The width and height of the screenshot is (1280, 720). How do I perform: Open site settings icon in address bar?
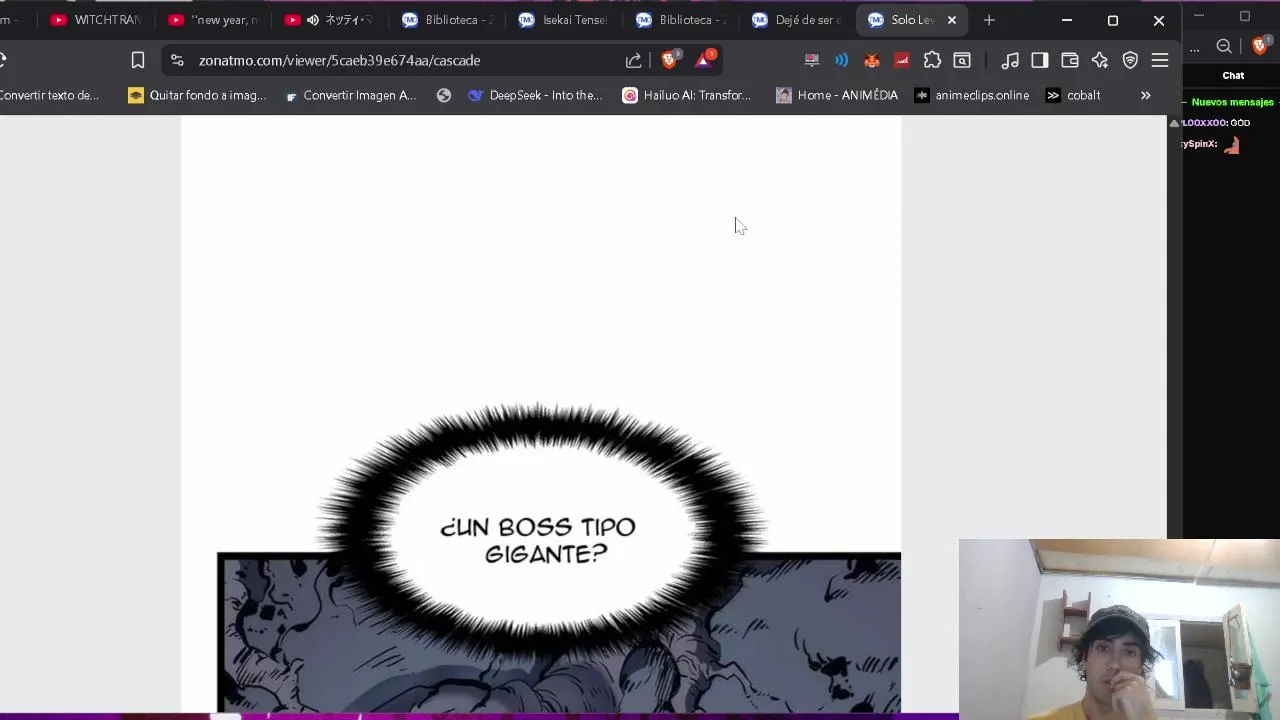point(177,60)
